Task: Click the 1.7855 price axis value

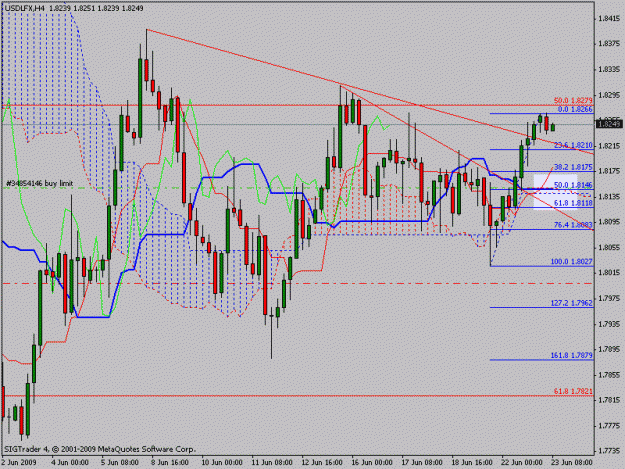Action: tap(609, 375)
